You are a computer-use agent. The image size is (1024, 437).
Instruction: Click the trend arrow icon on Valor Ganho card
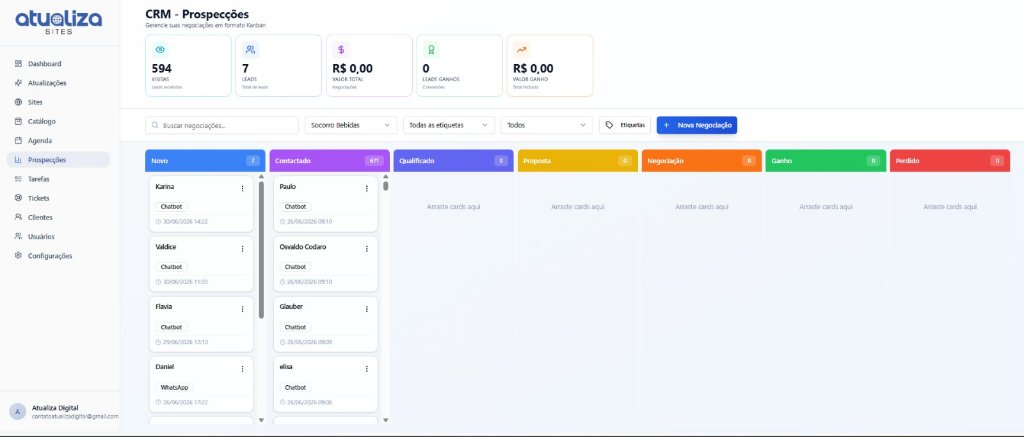click(522, 50)
